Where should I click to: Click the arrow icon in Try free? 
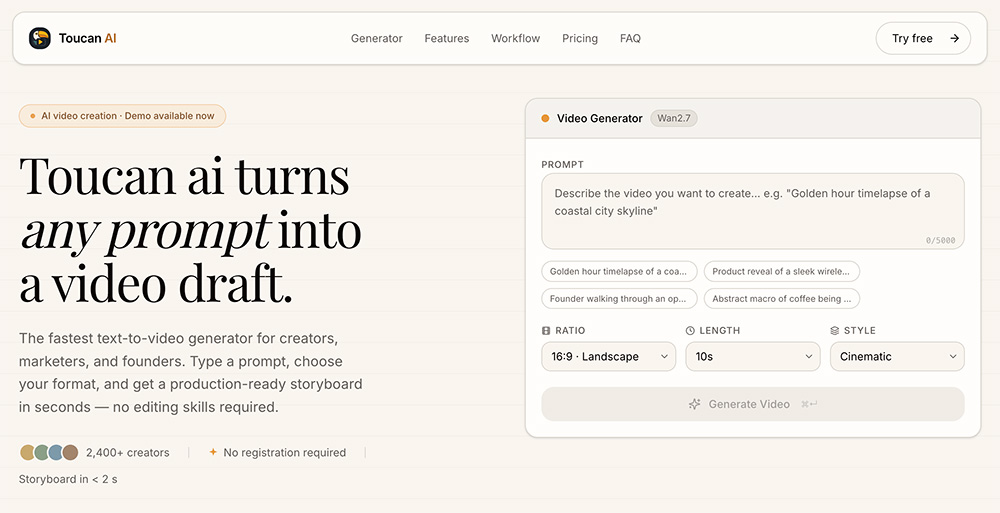[x=955, y=38]
